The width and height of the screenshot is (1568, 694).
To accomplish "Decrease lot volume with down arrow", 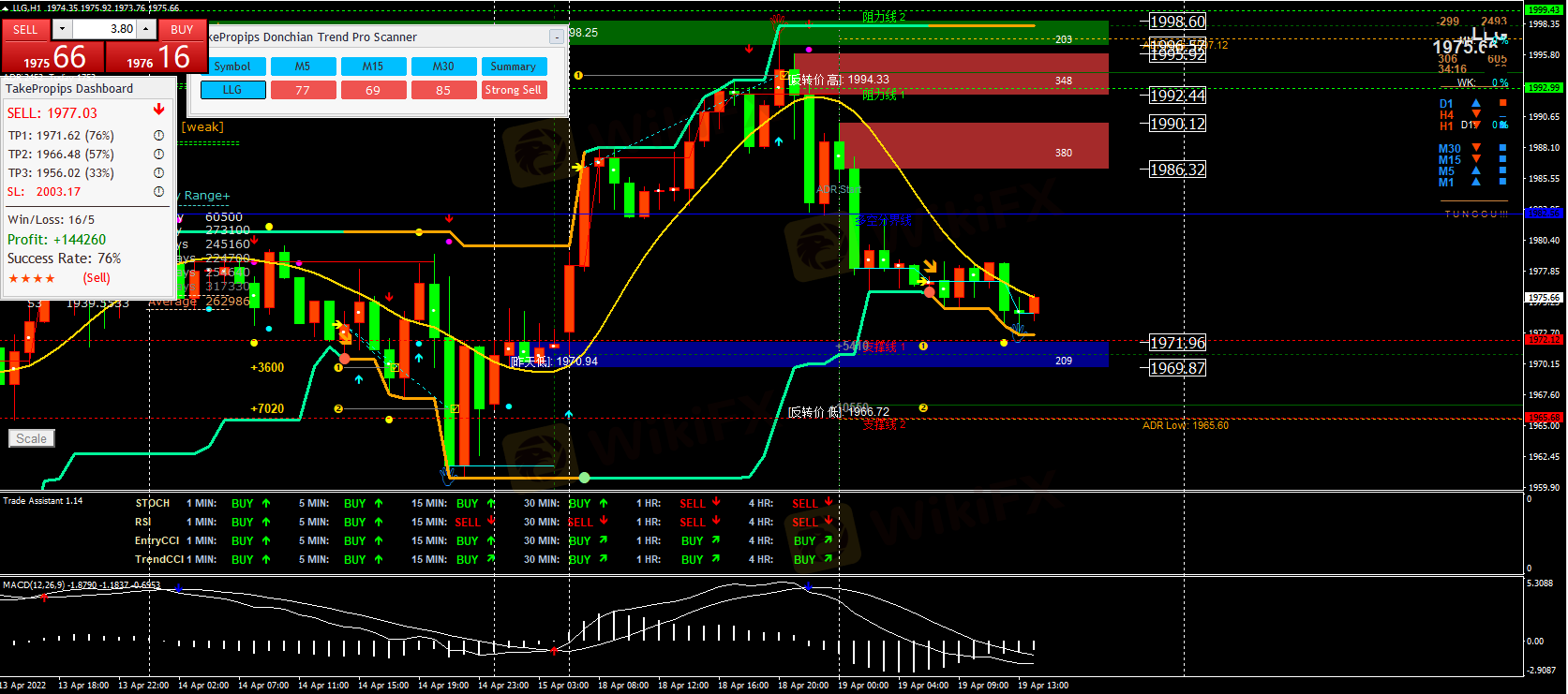I will (63, 30).
